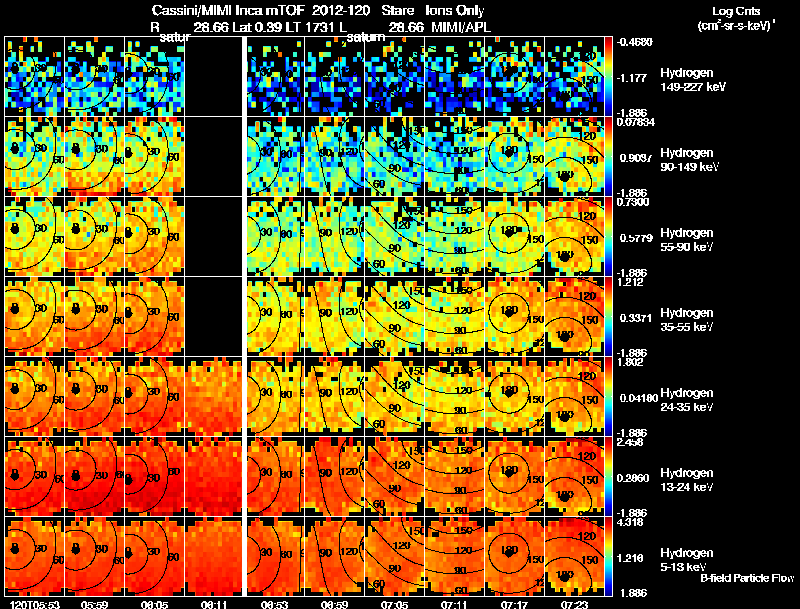Click the Hydrogen 55-90 keV color bar
This screenshot has width=800, height=609.
coord(608,236)
